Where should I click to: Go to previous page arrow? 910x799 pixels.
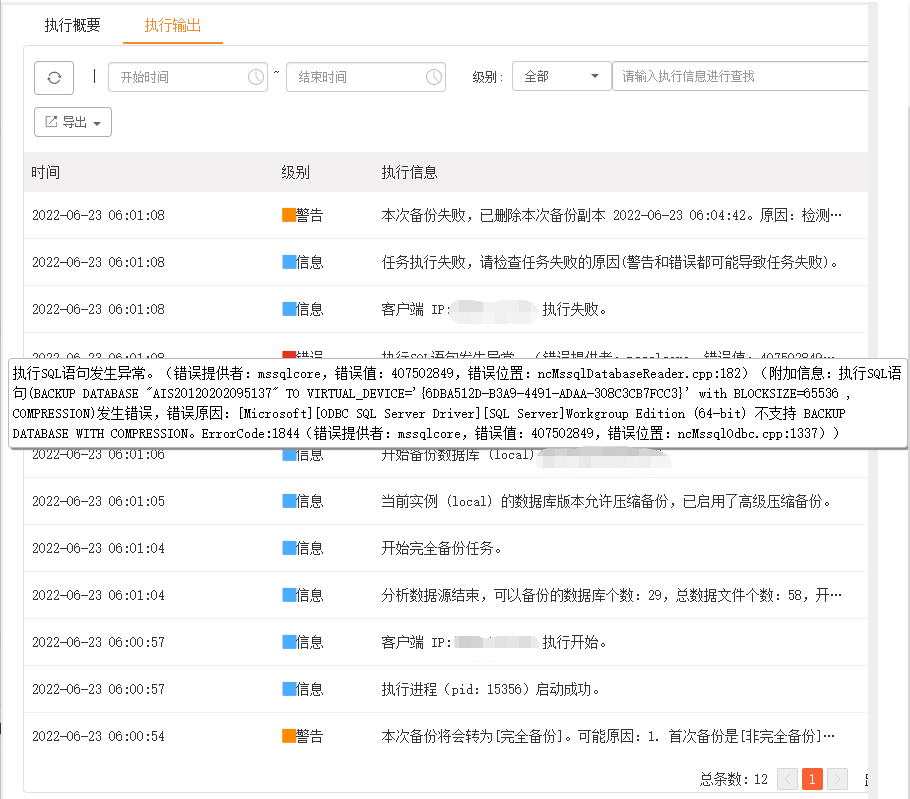point(787,779)
